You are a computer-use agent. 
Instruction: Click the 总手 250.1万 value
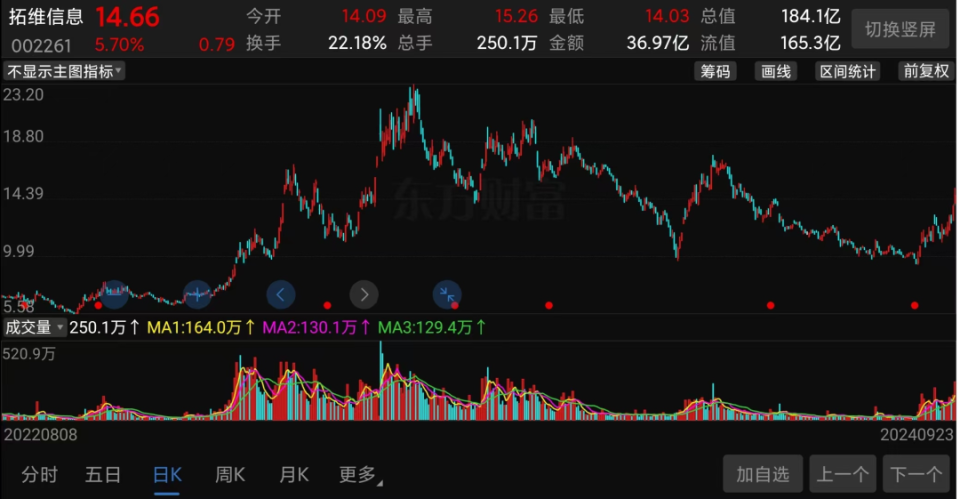pyautogui.click(x=507, y=43)
